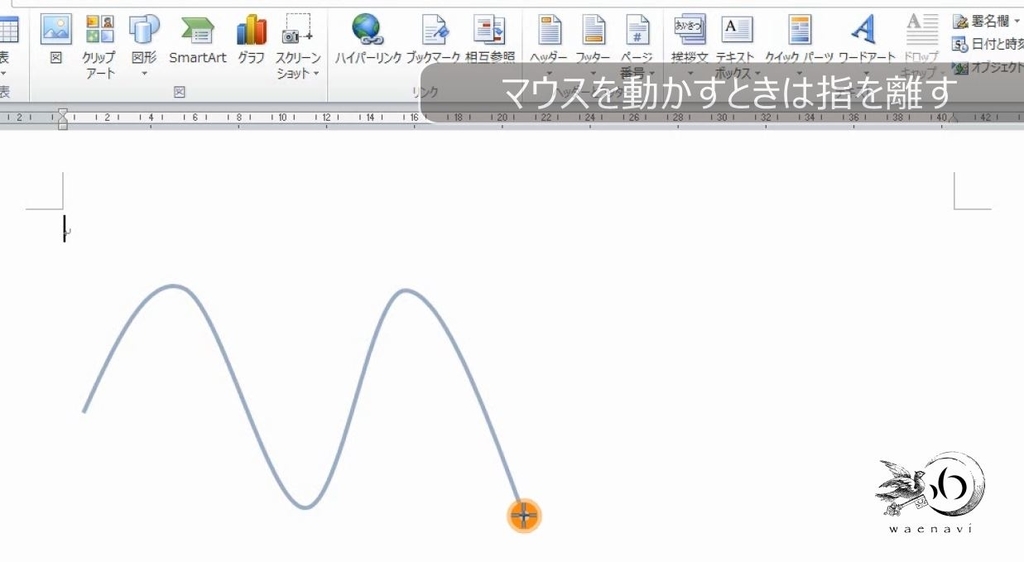Insert 日付と時刻 (Date and Time)
Screen dimensions: 1024x562
[987, 44]
